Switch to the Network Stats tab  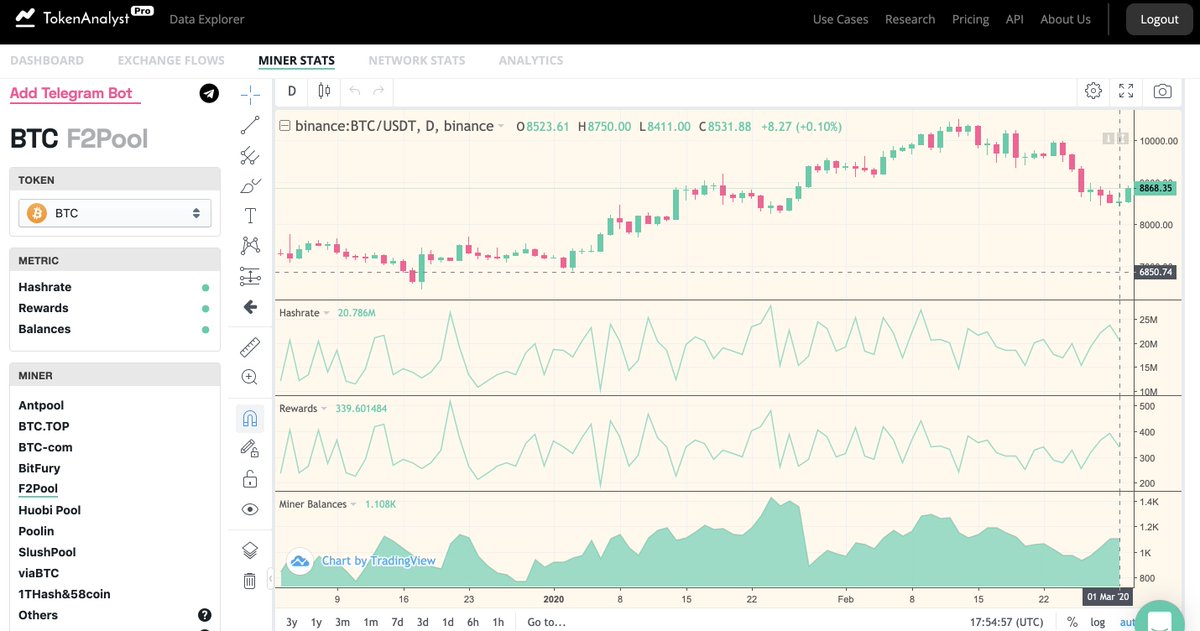click(416, 60)
